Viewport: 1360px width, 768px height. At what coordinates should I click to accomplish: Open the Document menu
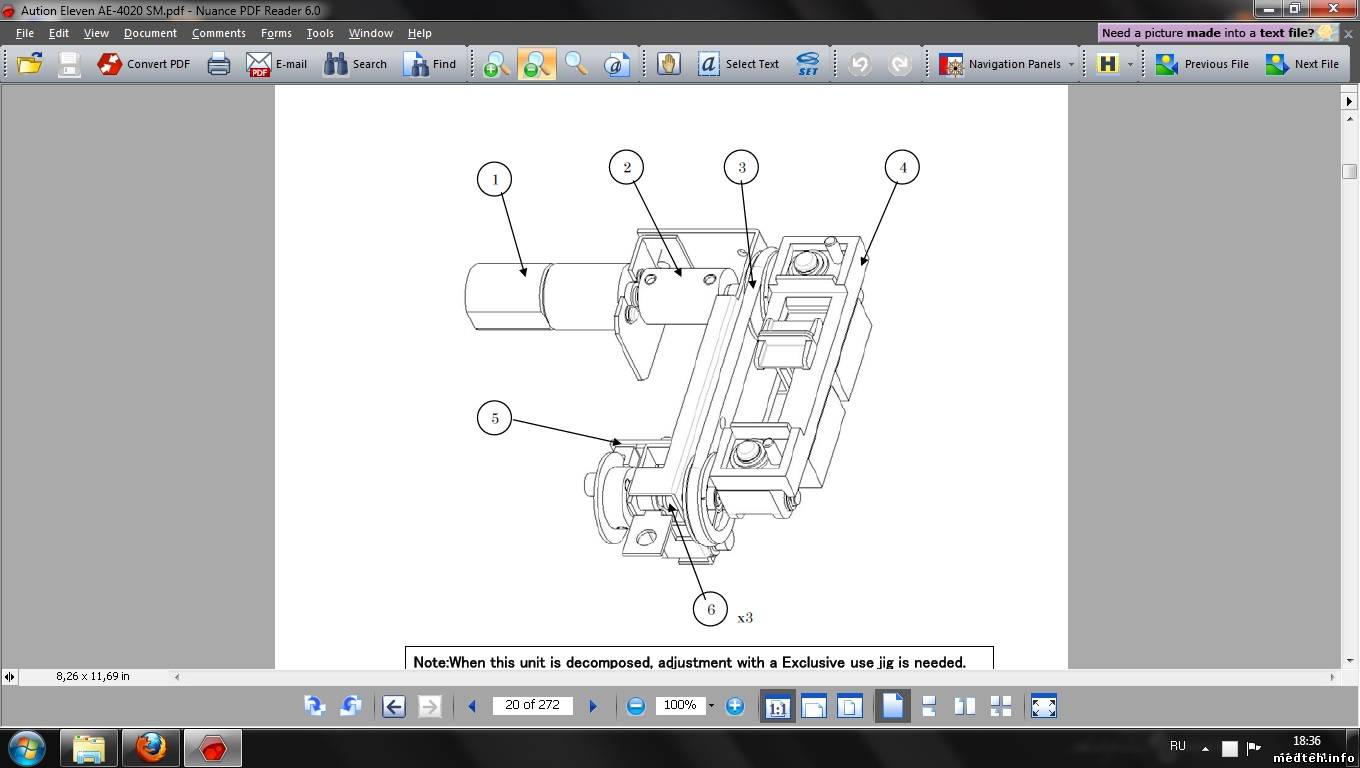click(150, 33)
